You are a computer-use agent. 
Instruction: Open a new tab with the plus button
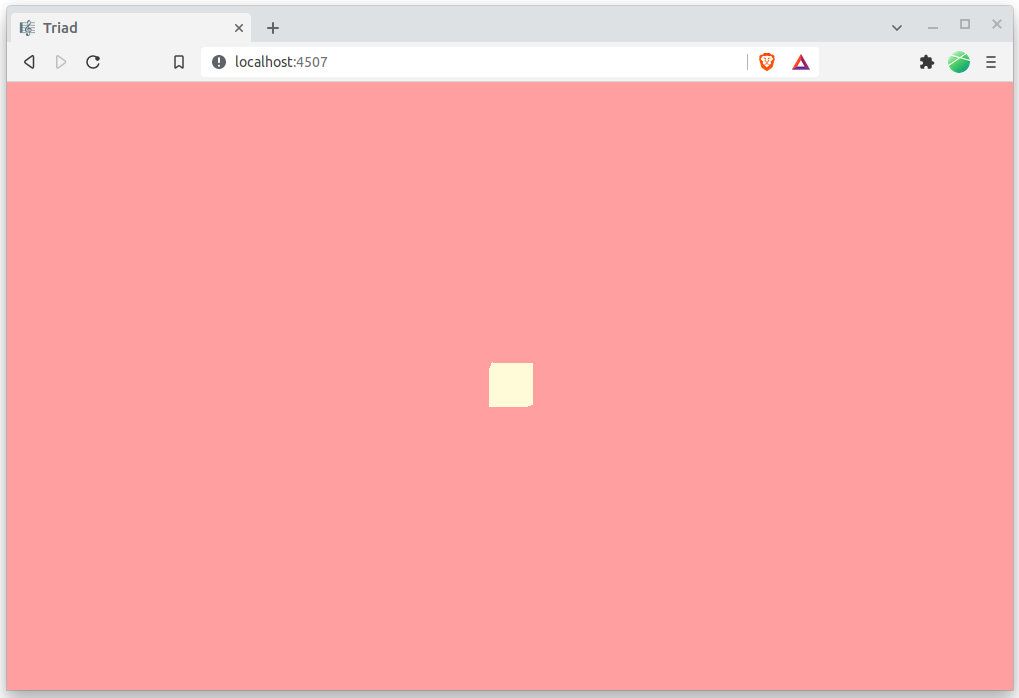[273, 28]
